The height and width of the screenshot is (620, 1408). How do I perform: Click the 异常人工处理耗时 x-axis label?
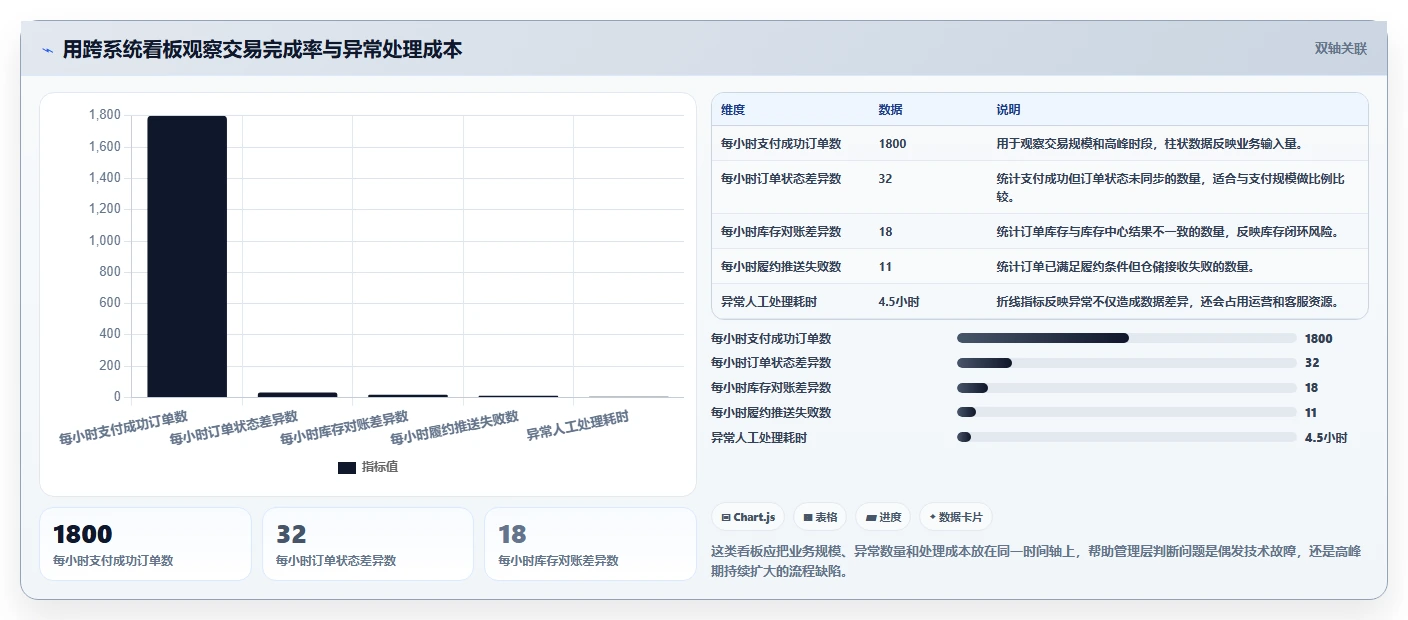578,426
